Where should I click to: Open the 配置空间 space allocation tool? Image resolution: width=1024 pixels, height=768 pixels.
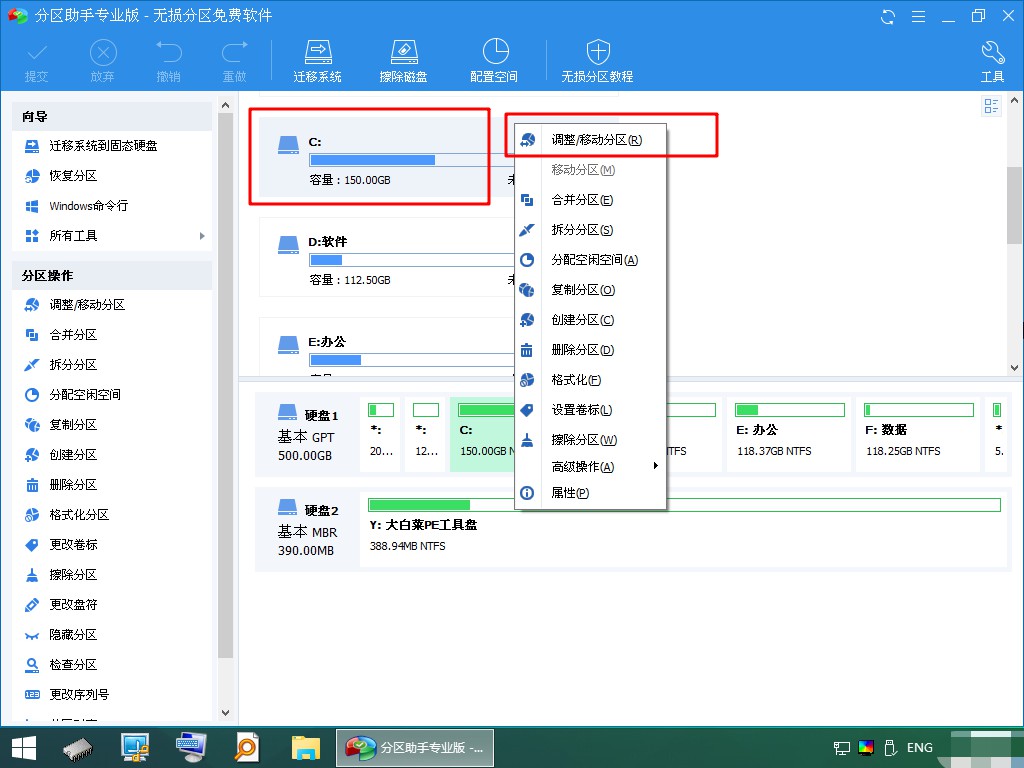[494, 57]
